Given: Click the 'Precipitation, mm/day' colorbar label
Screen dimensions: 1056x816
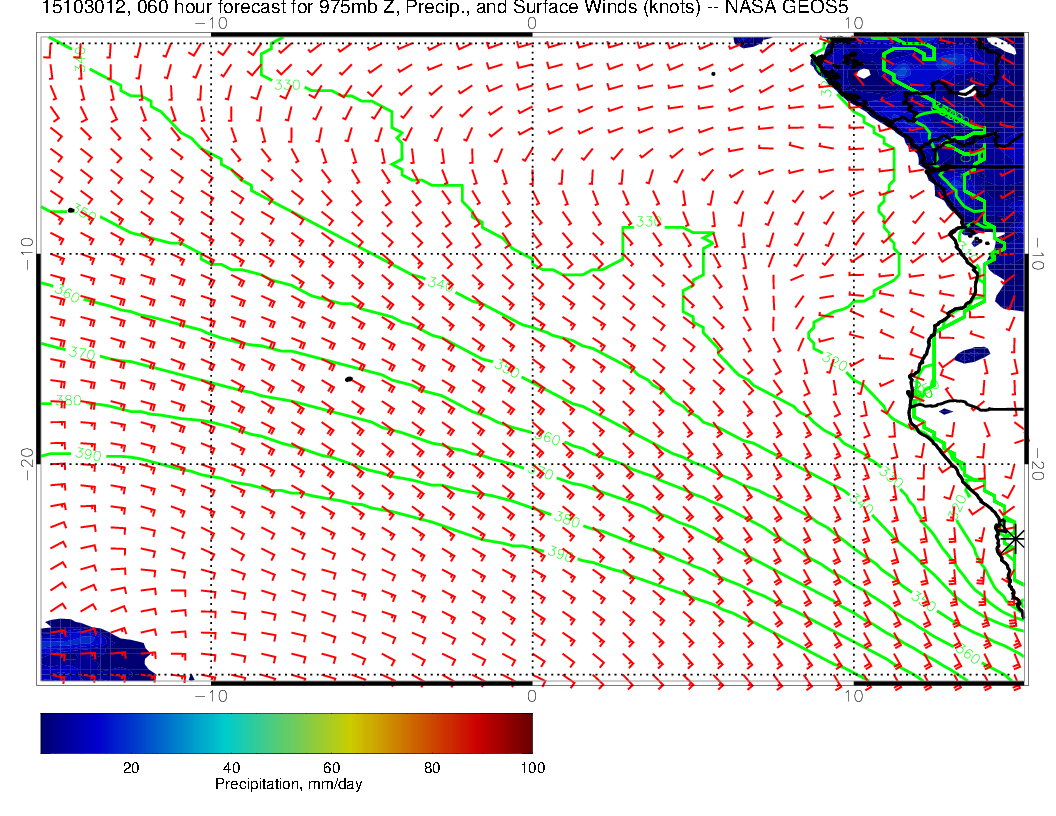Looking at the screenshot, I should click(x=288, y=784).
